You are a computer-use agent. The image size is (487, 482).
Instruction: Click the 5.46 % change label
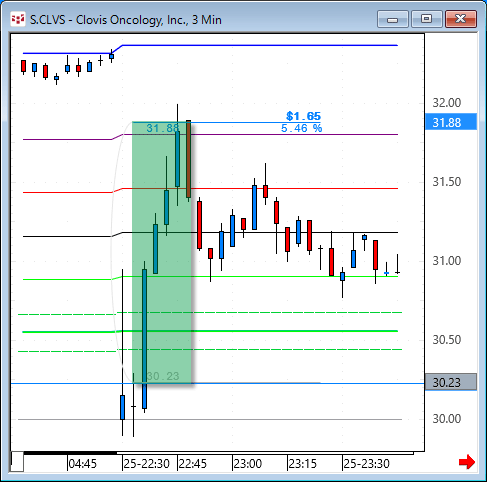[x=301, y=128]
